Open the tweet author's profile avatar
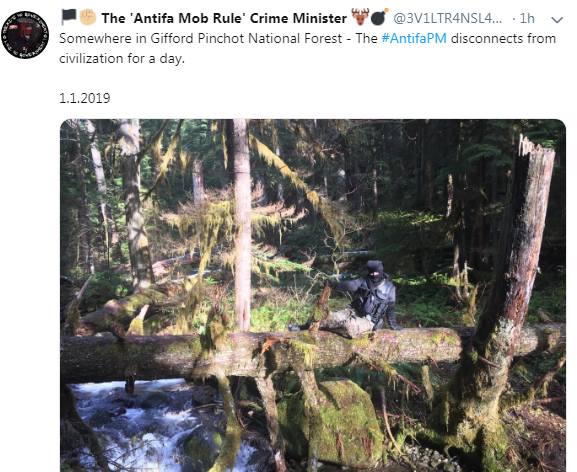The height and width of the screenshot is (472, 577). (25, 35)
